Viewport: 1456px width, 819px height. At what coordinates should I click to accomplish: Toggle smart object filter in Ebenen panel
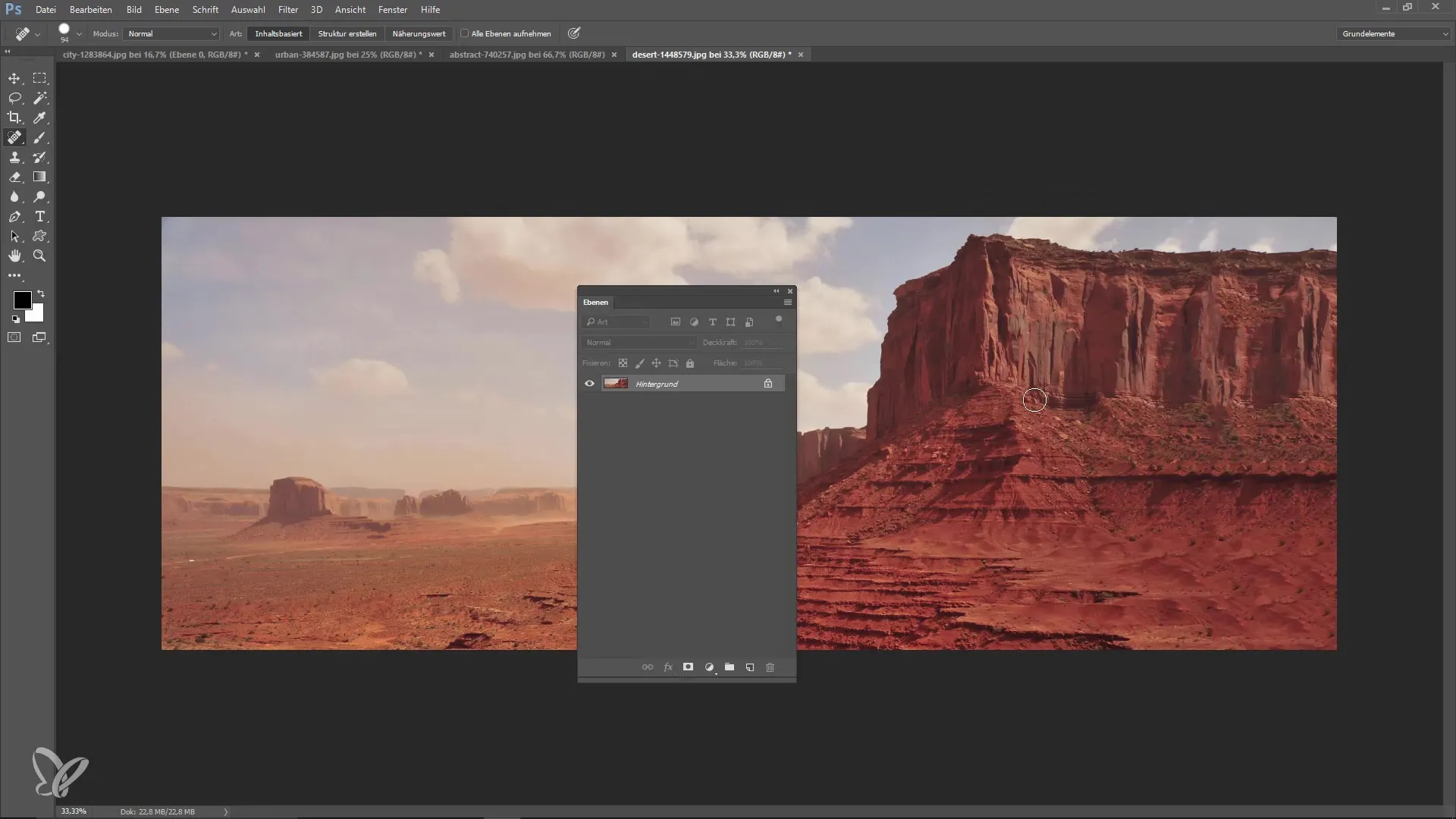pyautogui.click(x=749, y=322)
